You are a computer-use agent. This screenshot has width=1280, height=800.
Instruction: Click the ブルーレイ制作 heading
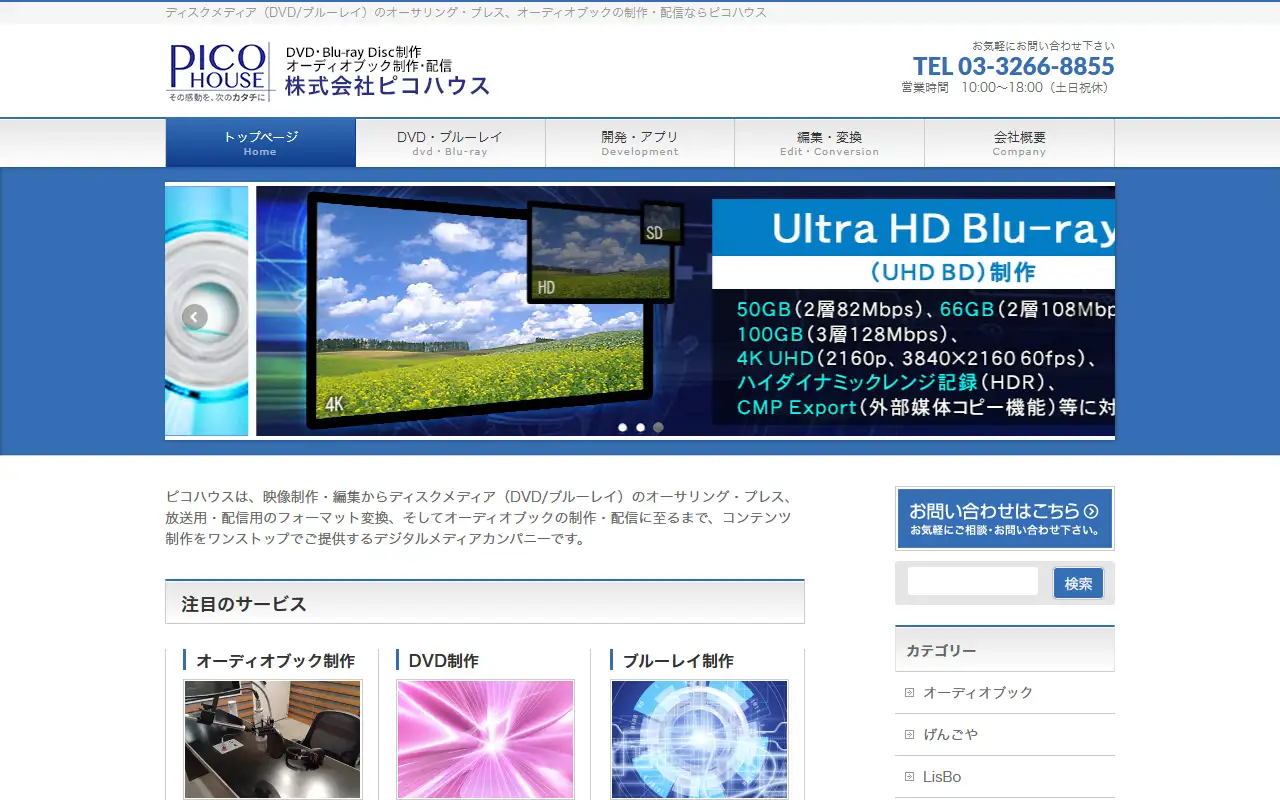[678, 661]
